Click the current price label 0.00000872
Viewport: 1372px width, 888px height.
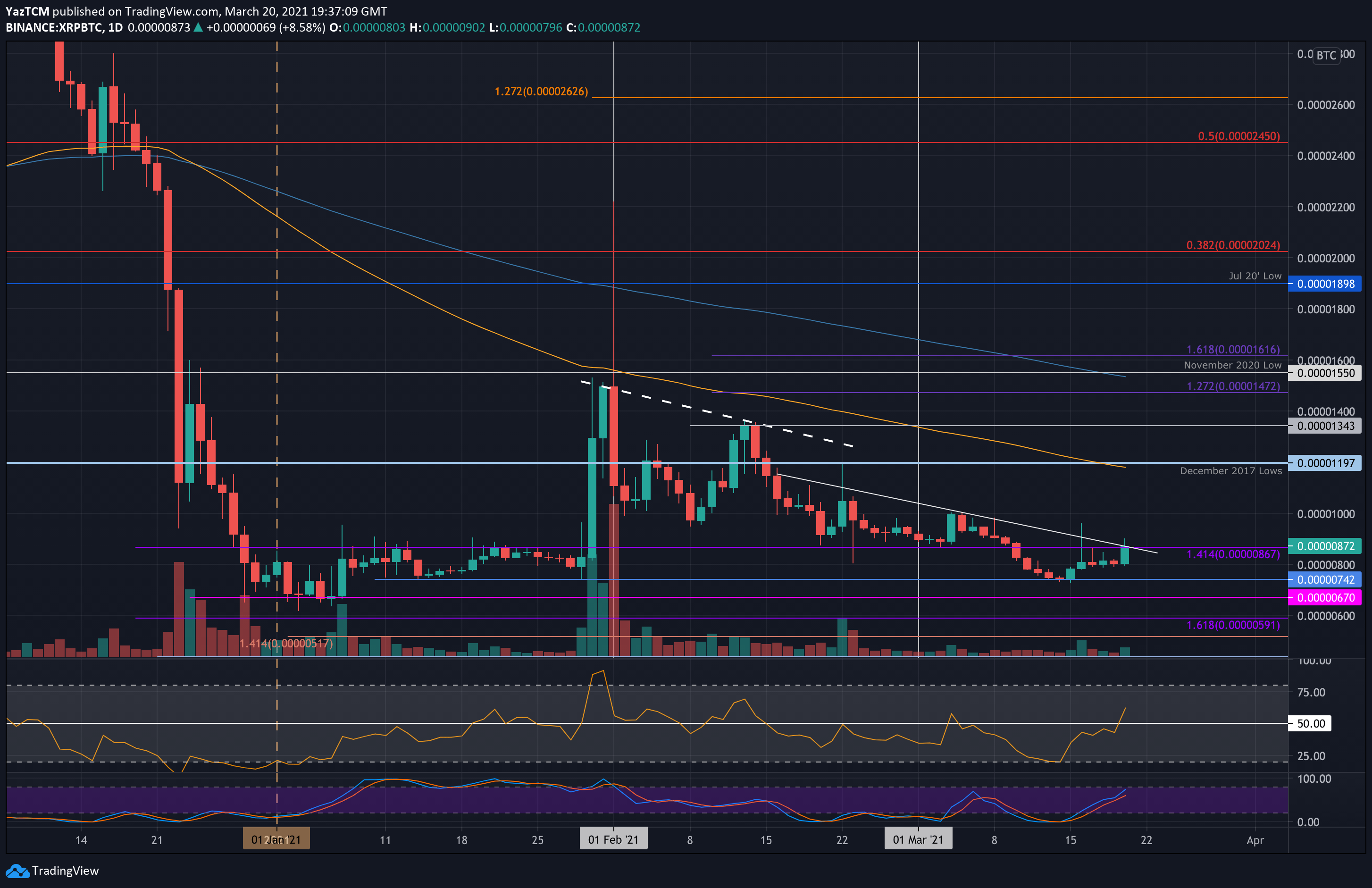(1325, 546)
